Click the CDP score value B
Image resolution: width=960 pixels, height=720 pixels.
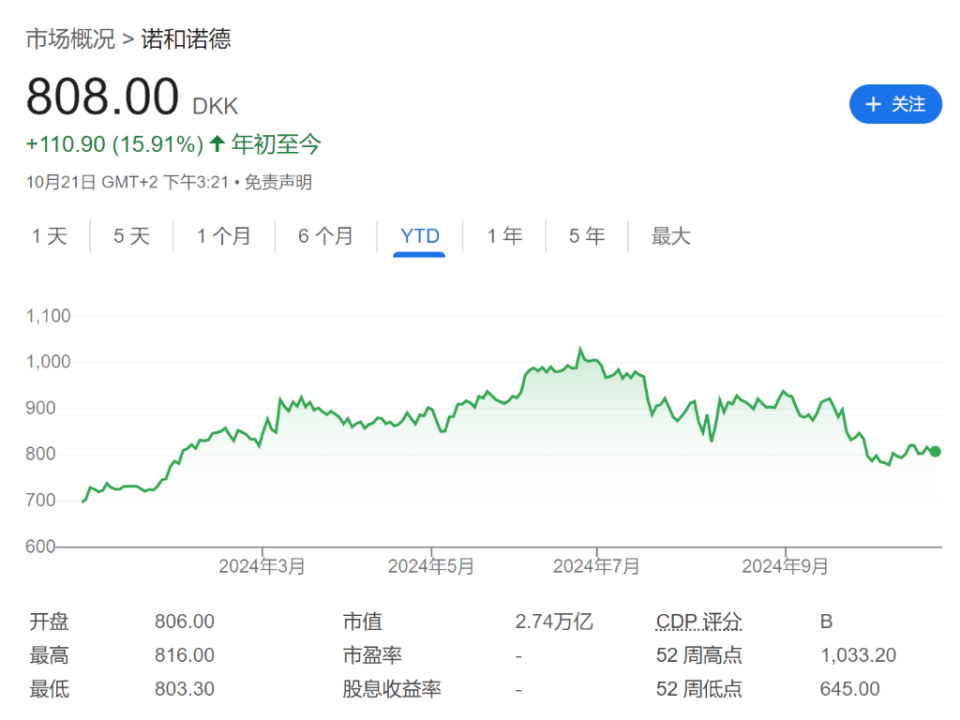click(x=827, y=622)
